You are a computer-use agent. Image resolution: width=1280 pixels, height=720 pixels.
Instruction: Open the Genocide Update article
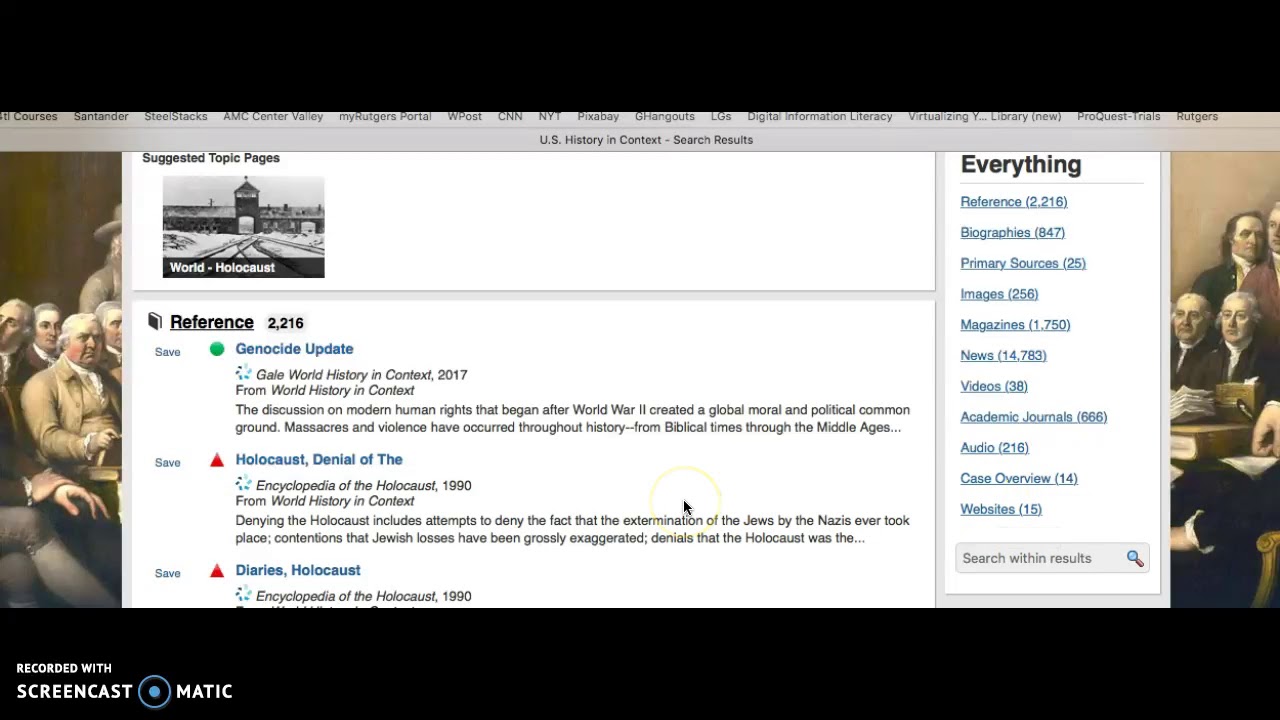click(x=294, y=349)
